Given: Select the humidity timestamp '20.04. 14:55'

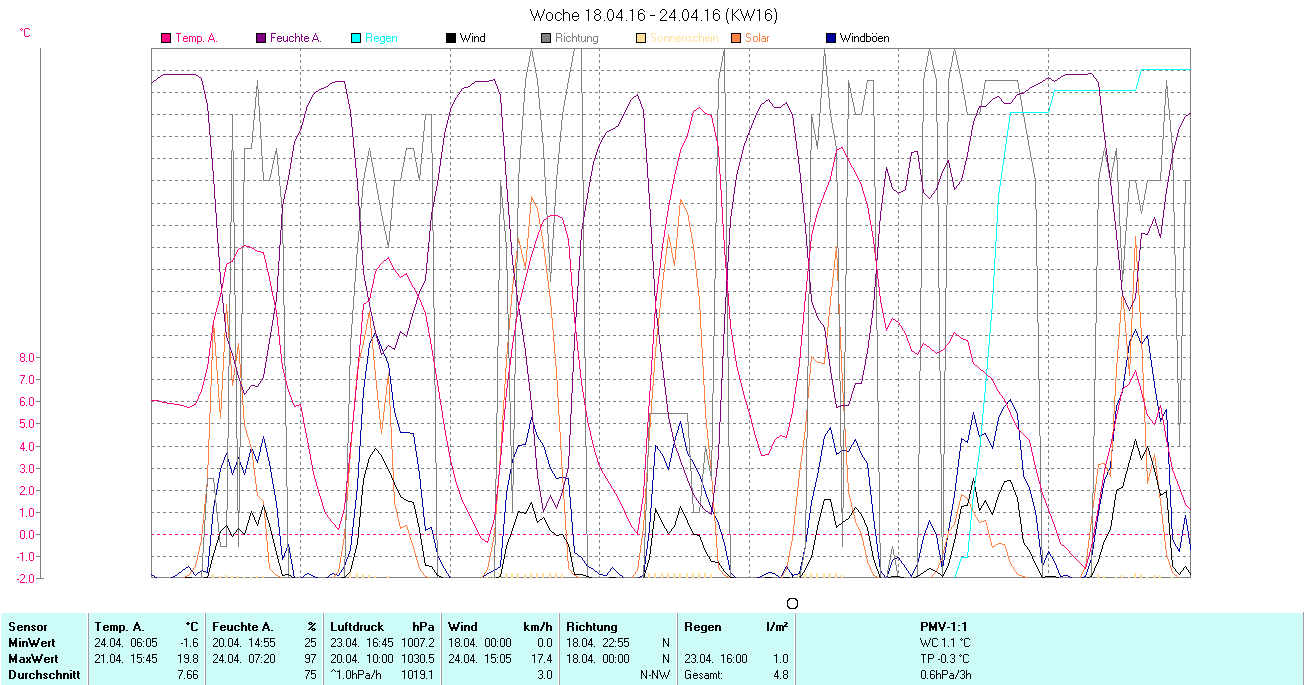Looking at the screenshot, I should [244, 643].
